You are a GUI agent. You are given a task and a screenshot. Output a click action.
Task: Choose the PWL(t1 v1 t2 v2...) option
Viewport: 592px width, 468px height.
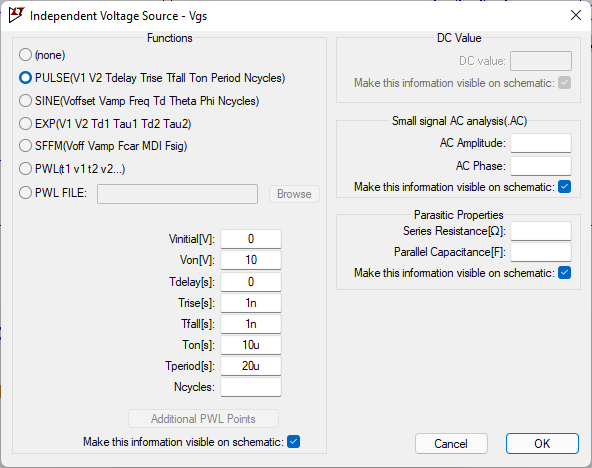click(25, 169)
